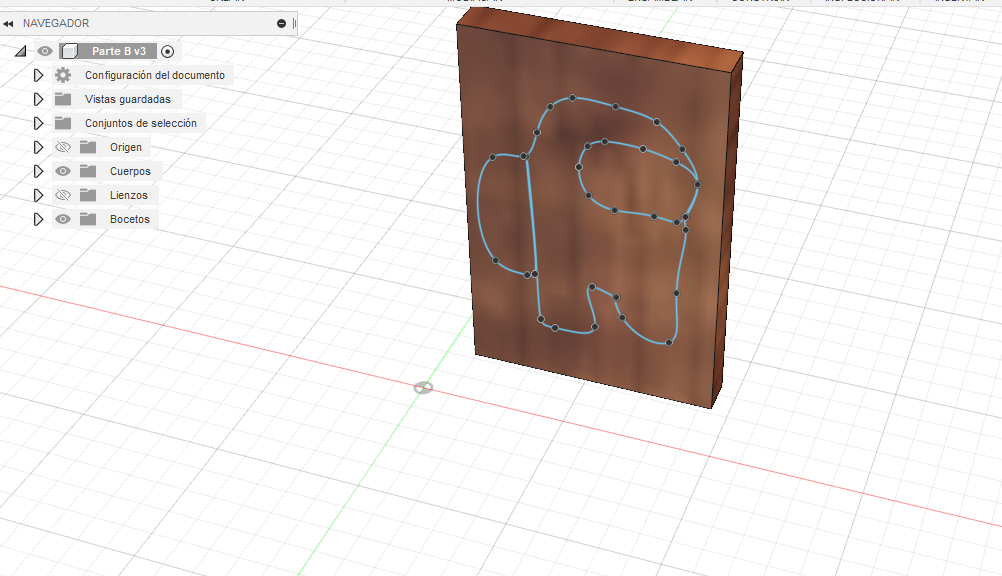Show the hidden Origen folder
This screenshot has height=576, width=1002.
coord(63,147)
